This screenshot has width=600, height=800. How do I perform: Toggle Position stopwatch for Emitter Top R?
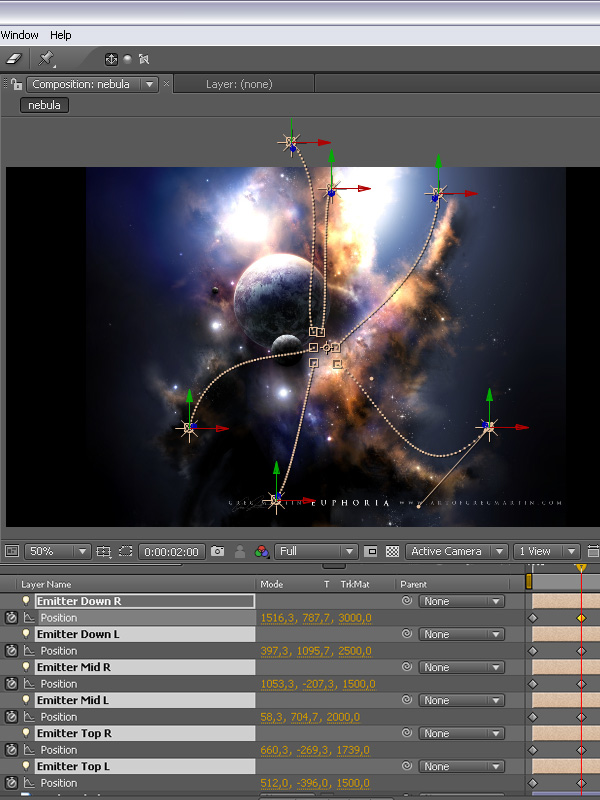point(11,750)
